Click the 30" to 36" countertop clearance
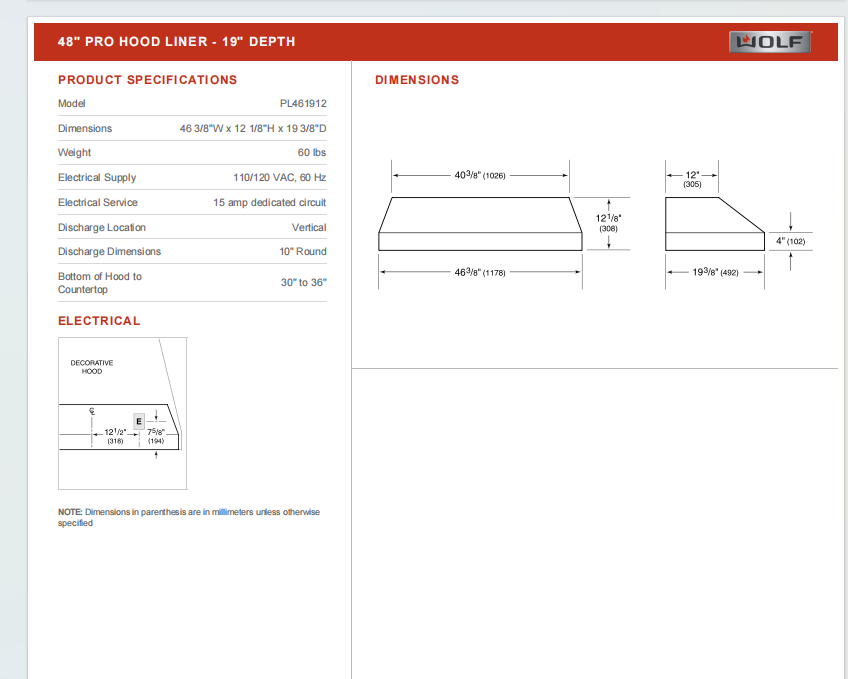Screen dimensions: 848x679 click(303, 283)
